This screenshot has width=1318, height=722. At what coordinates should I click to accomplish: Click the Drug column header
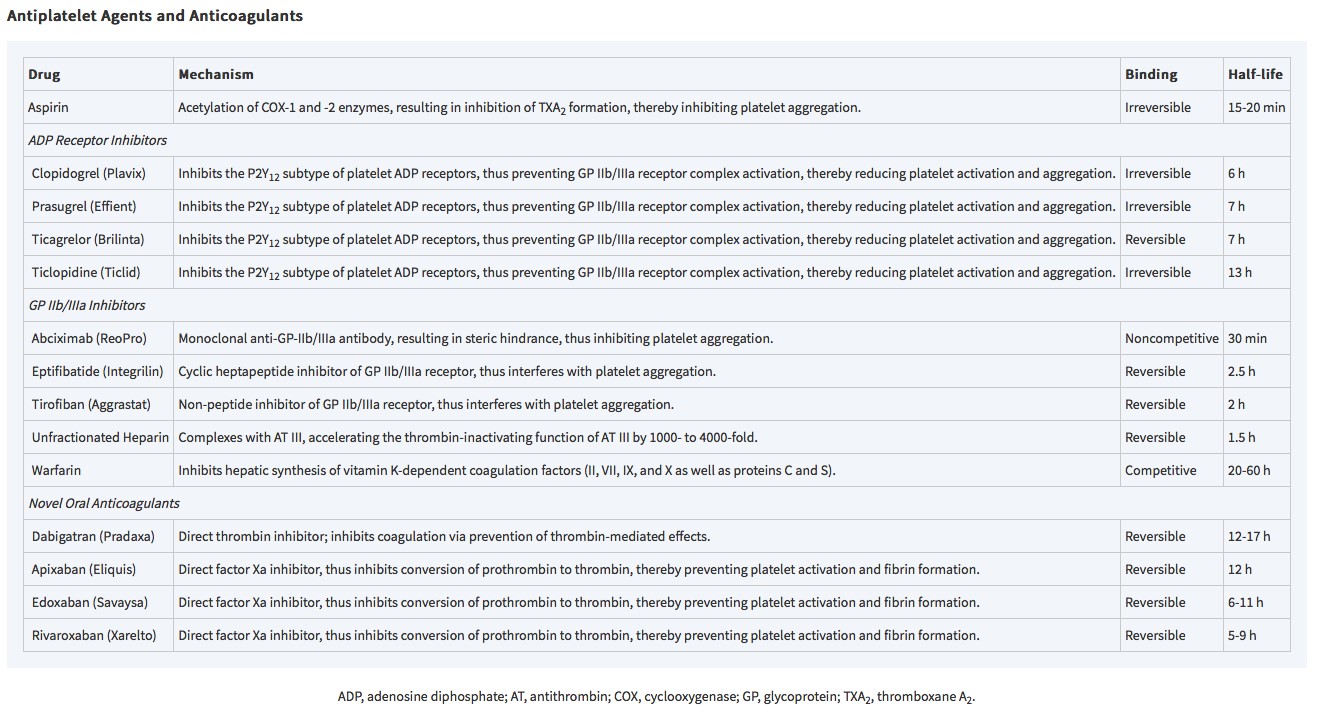coord(44,74)
